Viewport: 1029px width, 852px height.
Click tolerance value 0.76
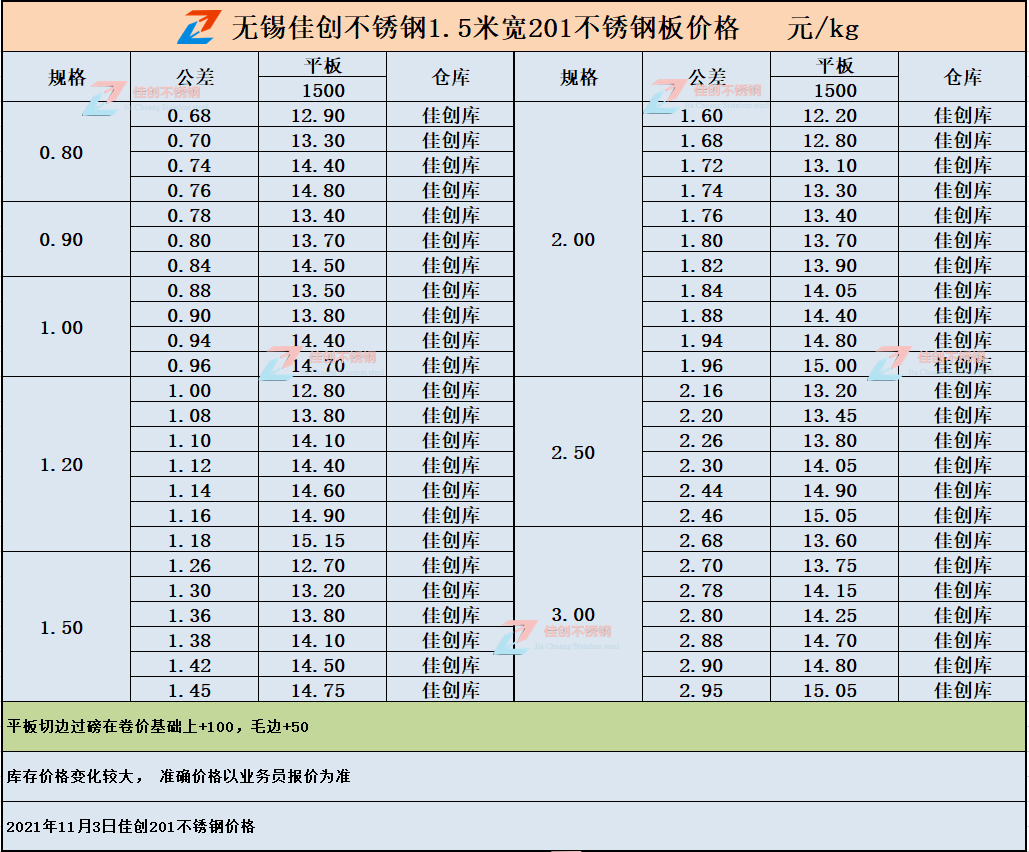189,190
